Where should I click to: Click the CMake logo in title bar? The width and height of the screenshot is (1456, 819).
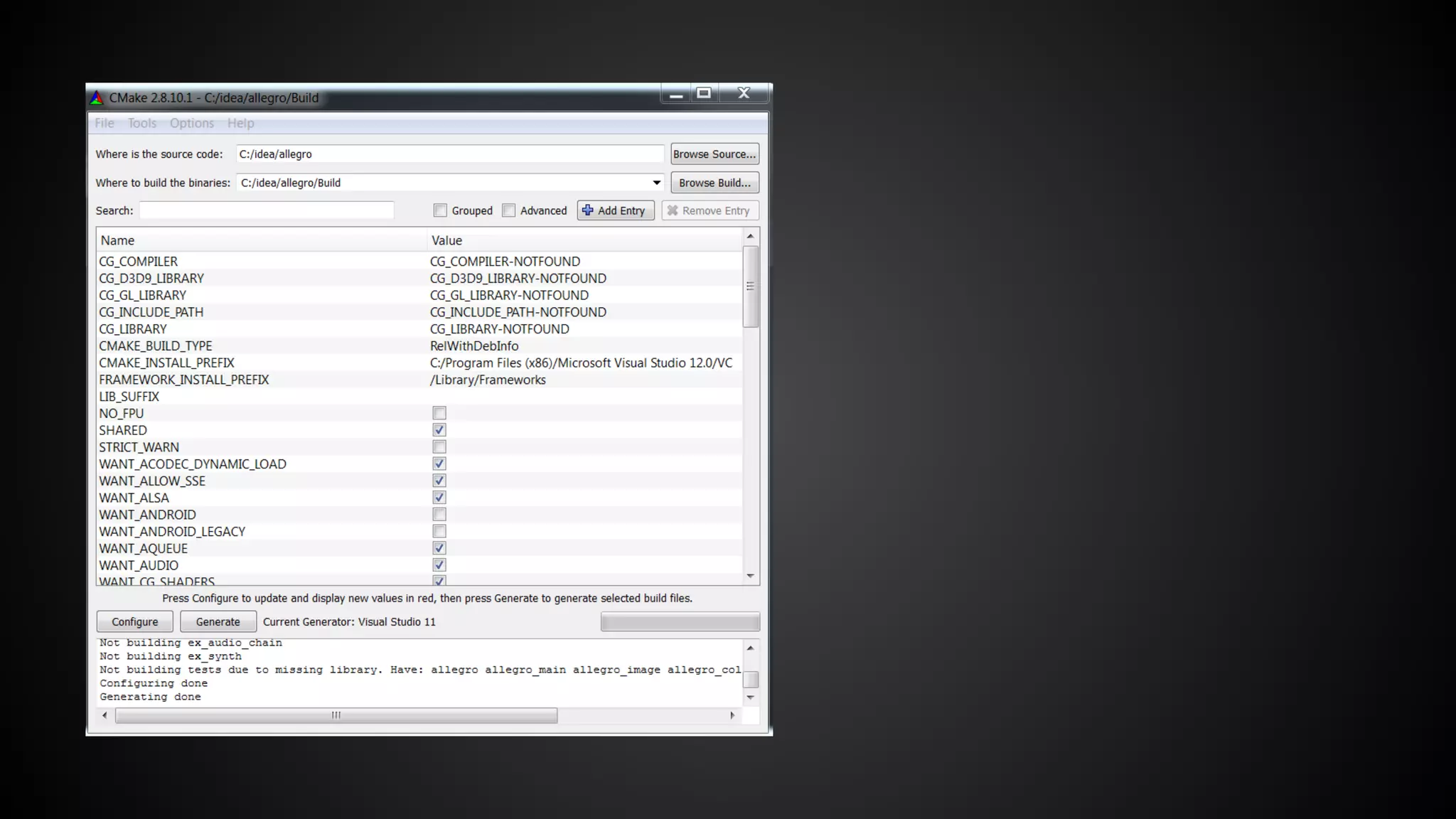pyautogui.click(x=97, y=98)
